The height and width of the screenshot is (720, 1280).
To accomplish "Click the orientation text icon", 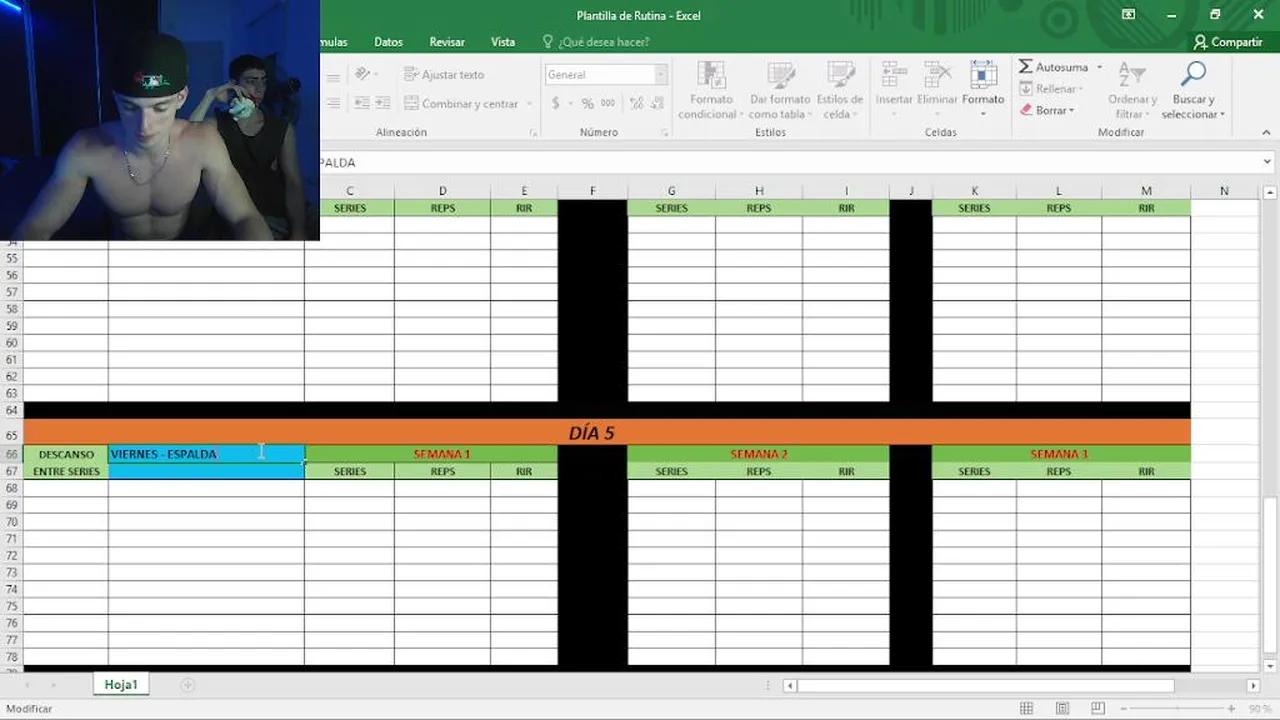I will pyautogui.click(x=362, y=74).
